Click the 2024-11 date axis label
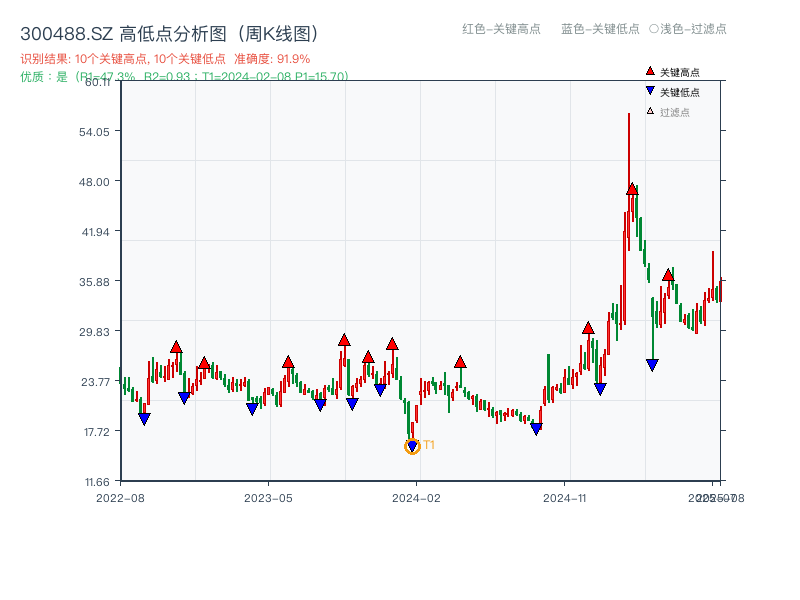Screen dimensions: 800x600 tap(564, 498)
